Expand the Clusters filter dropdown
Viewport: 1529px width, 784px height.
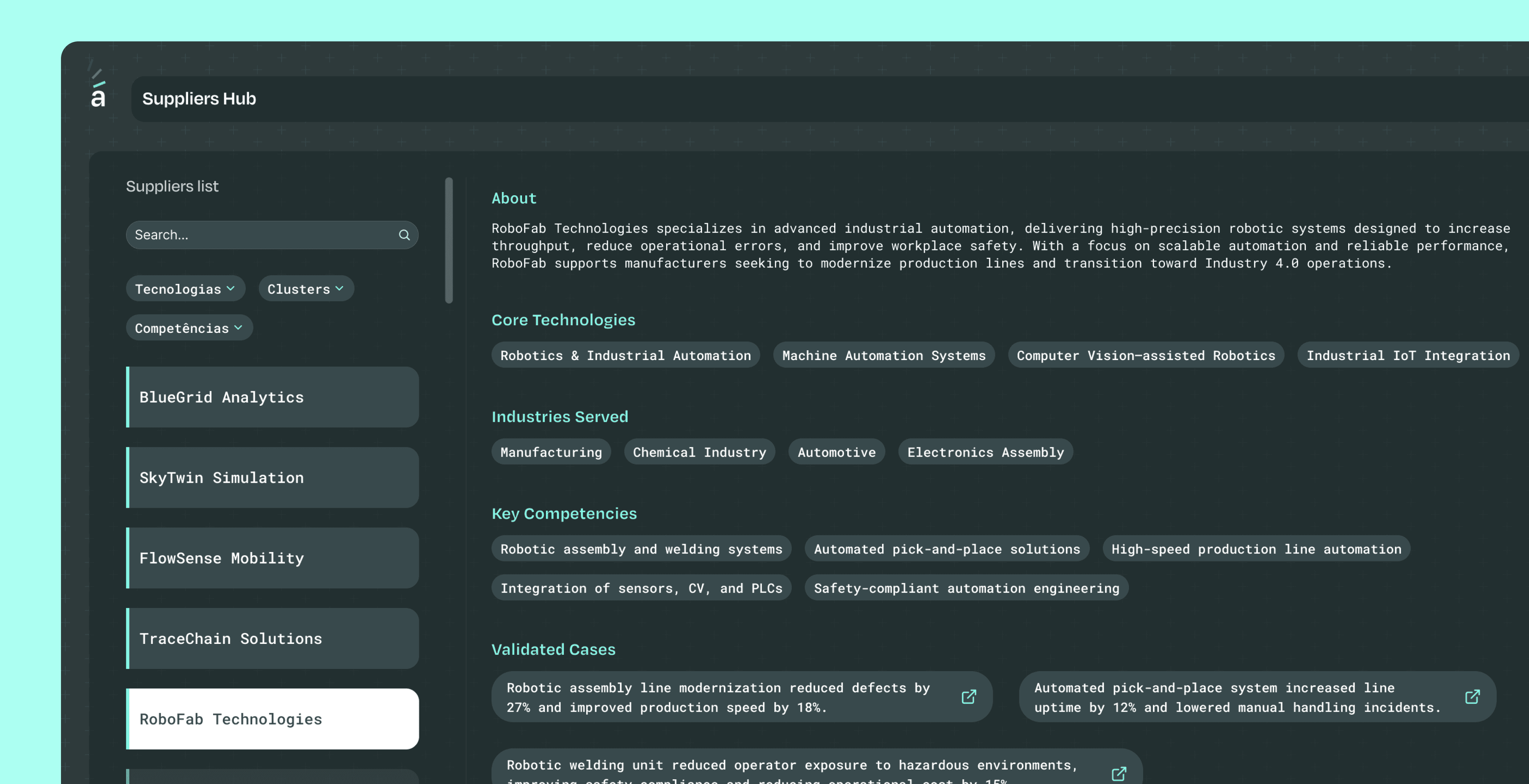(x=306, y=289)
